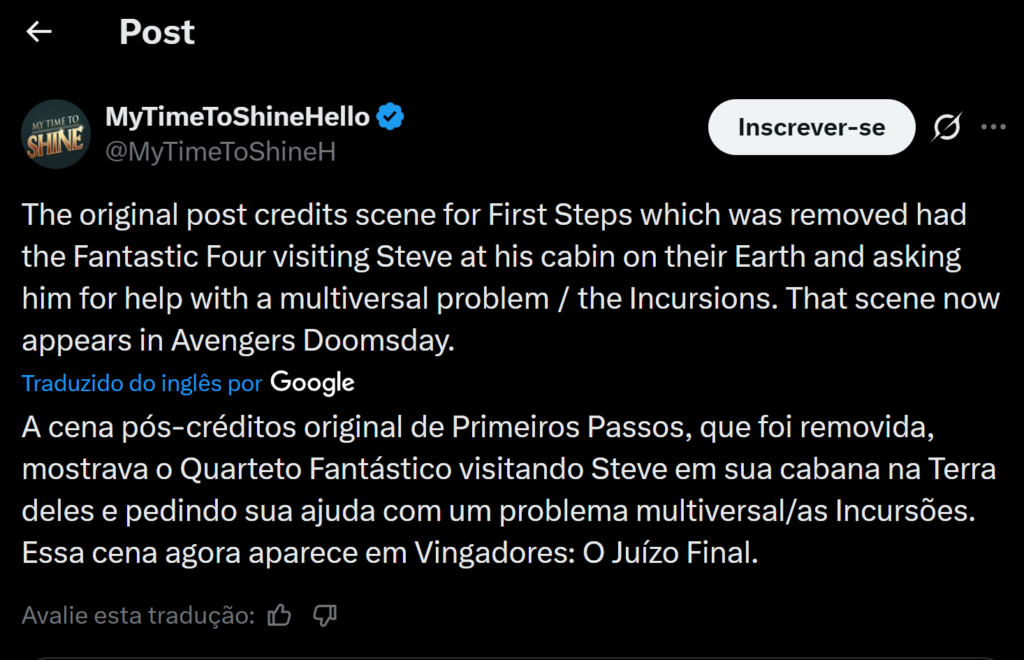The image size is (1024, 660).
Task: Rate the translation negatively with thumbs down
Action: click(x=323, y=616)
